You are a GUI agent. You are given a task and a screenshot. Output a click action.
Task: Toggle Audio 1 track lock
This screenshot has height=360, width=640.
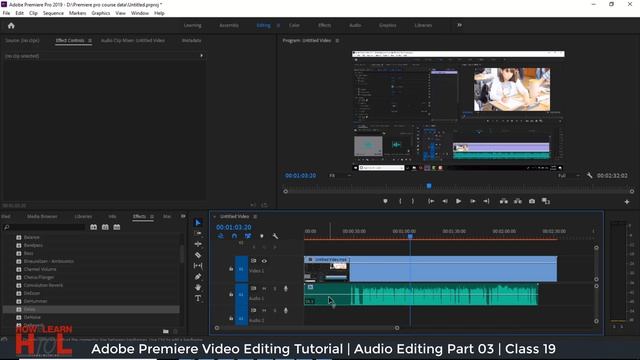pos(231,294)
